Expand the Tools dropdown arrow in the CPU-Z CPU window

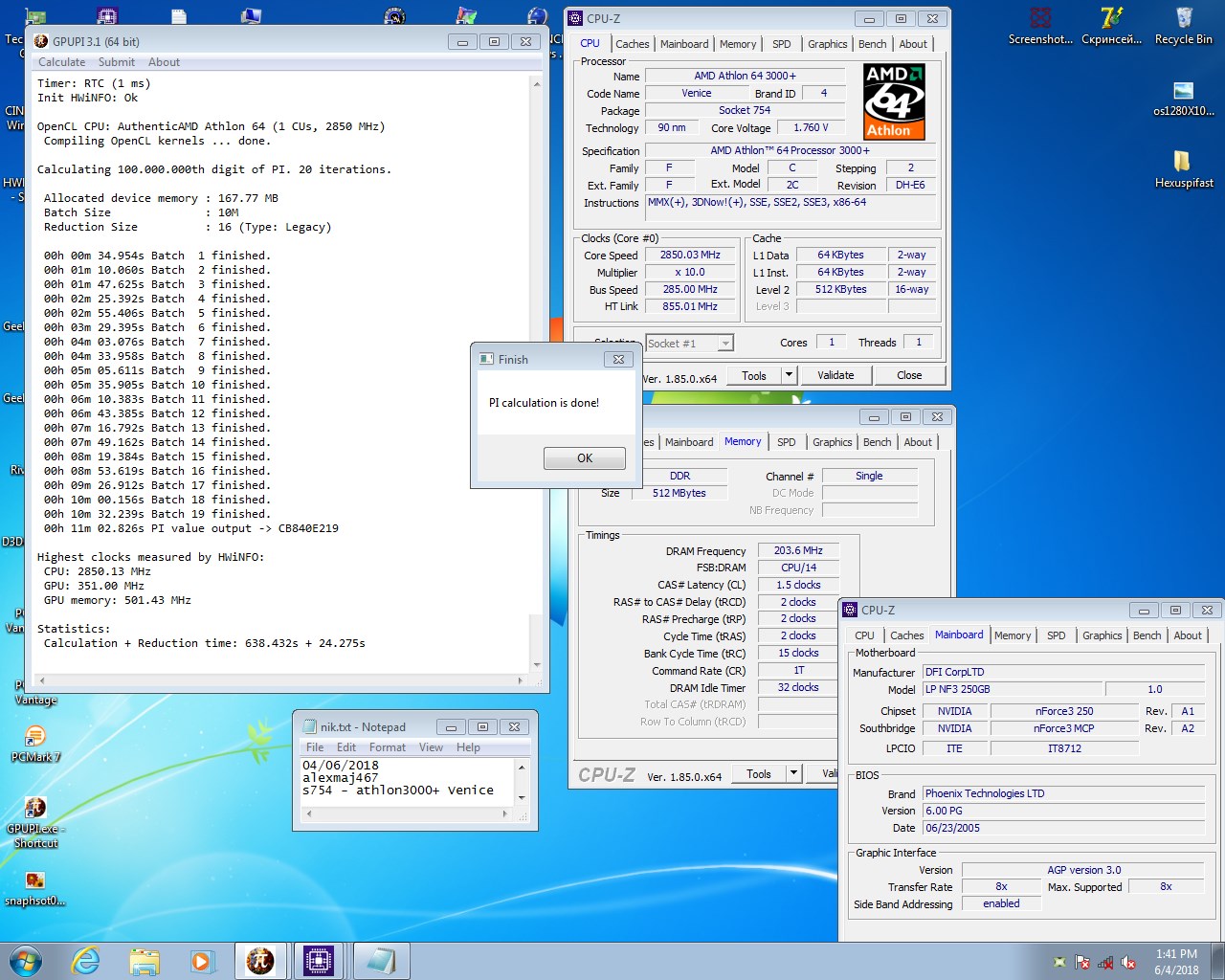point(790,375)
